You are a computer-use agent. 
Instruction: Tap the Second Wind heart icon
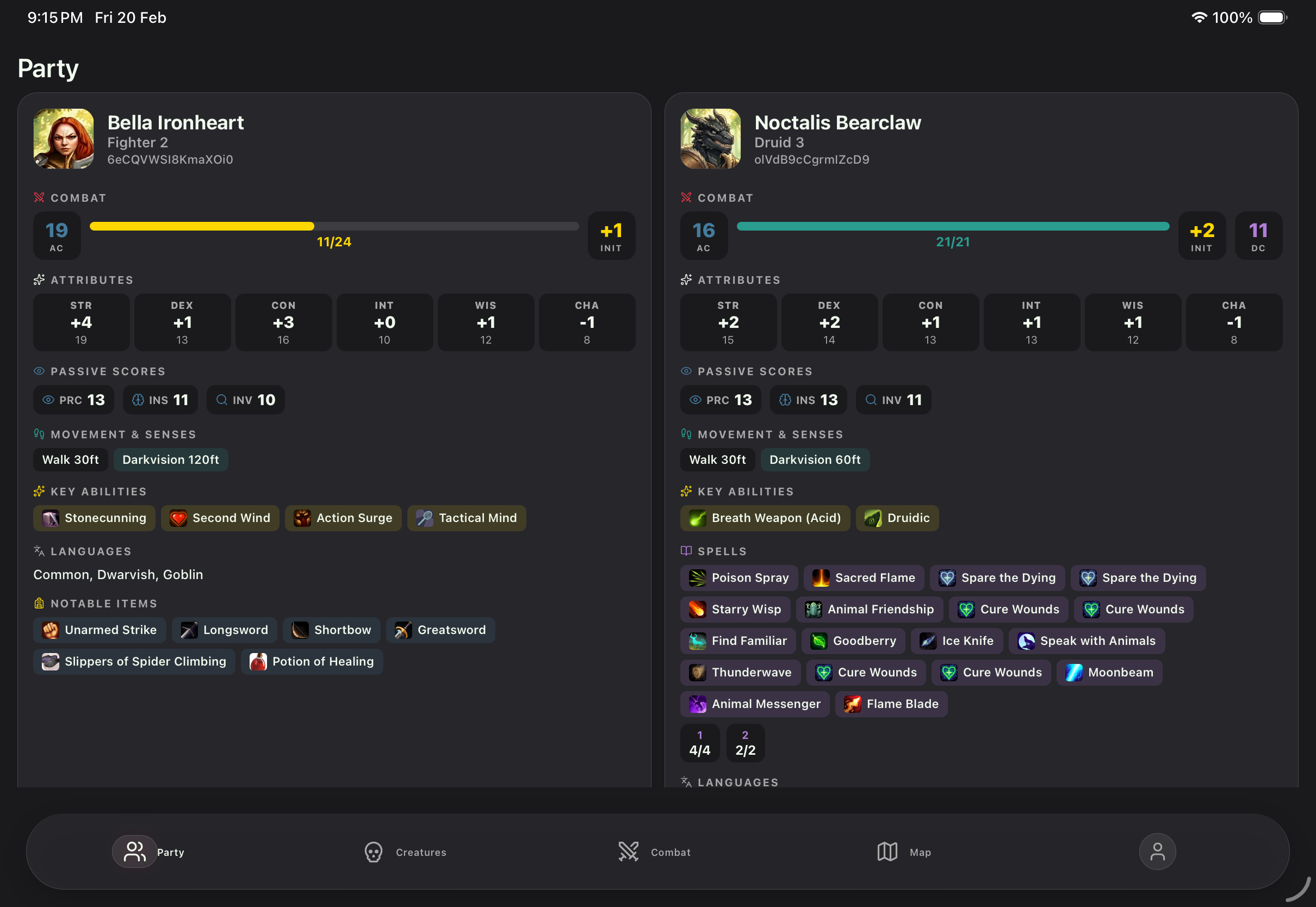pyautogui.click(x=178, y=518)
